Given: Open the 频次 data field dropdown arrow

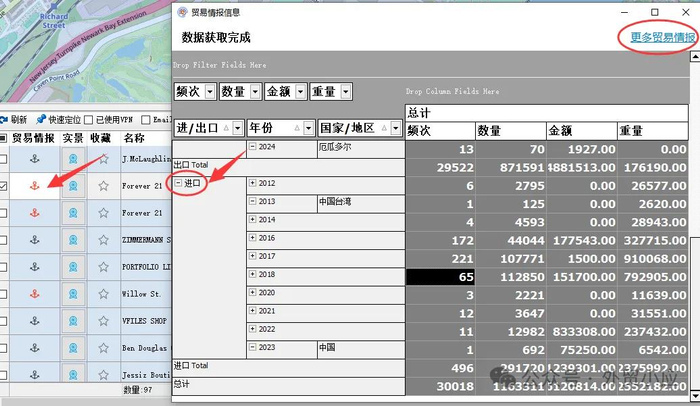Looking at the screenshot, I should tap(210, 92).
